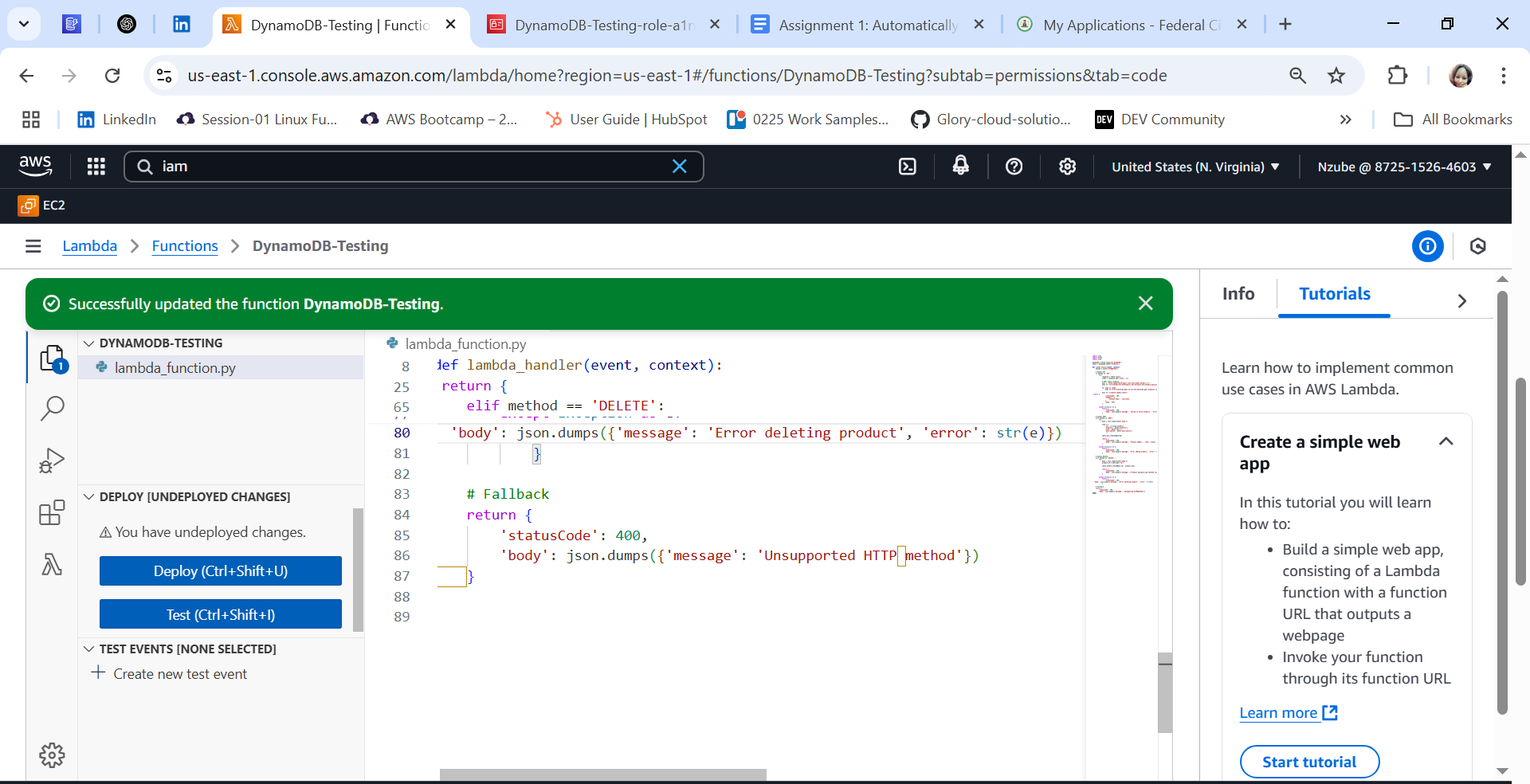
Task: Launch AWS CloudShell icon
Action: (908, 166)
